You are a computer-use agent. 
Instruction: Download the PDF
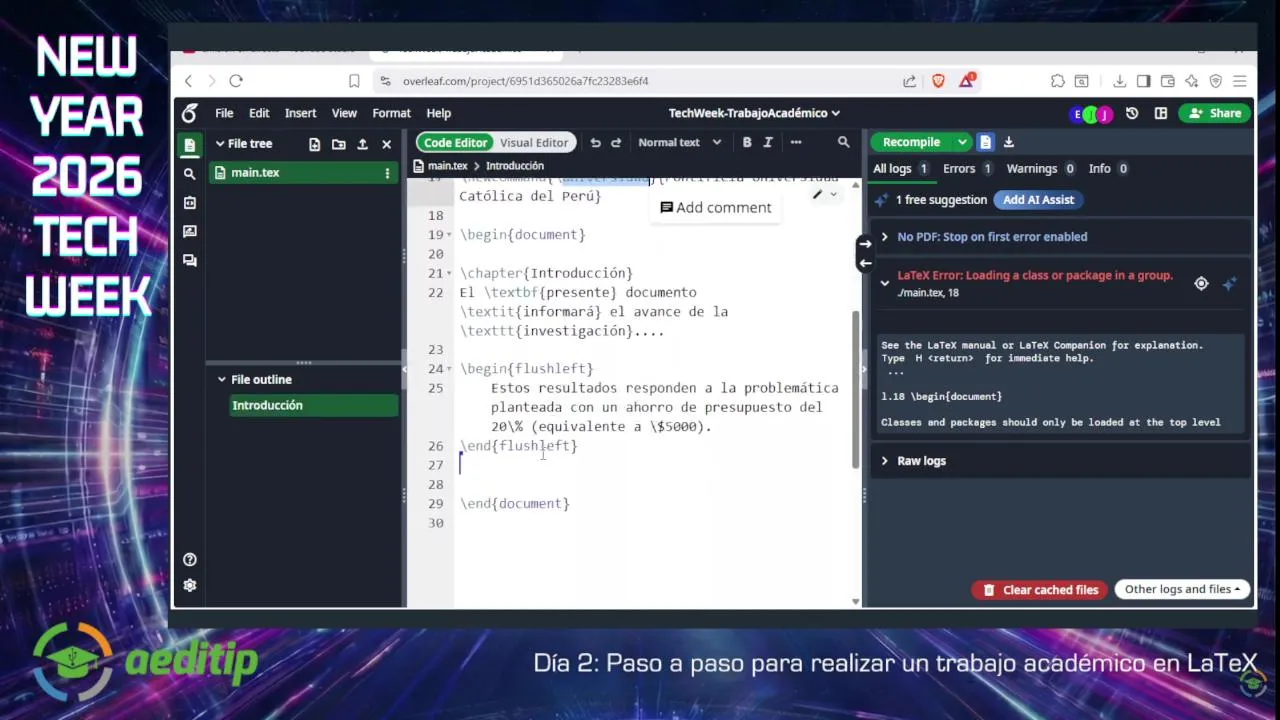(x=1009, y=142)
